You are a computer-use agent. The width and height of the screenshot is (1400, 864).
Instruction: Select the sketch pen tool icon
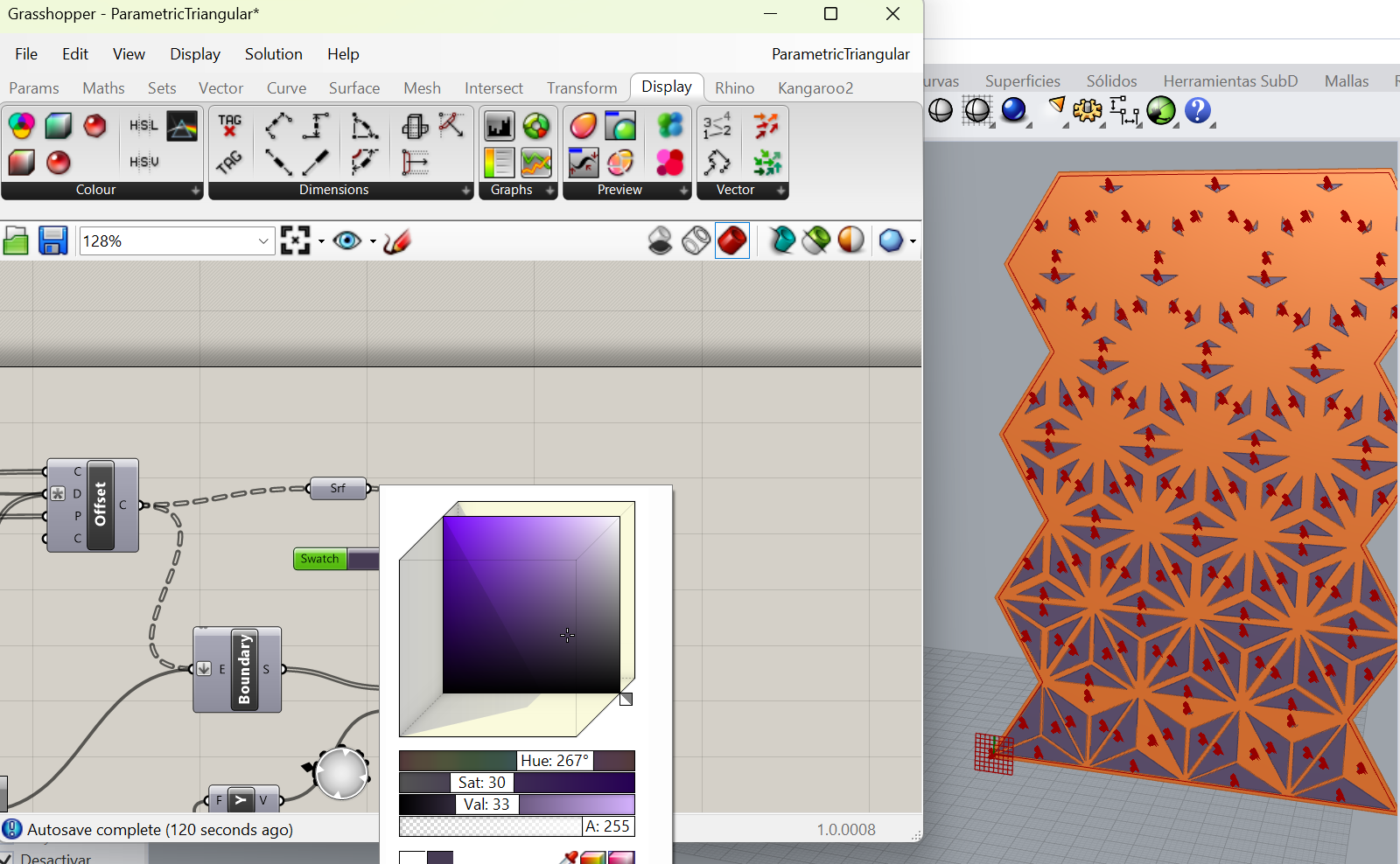point(397,240)
